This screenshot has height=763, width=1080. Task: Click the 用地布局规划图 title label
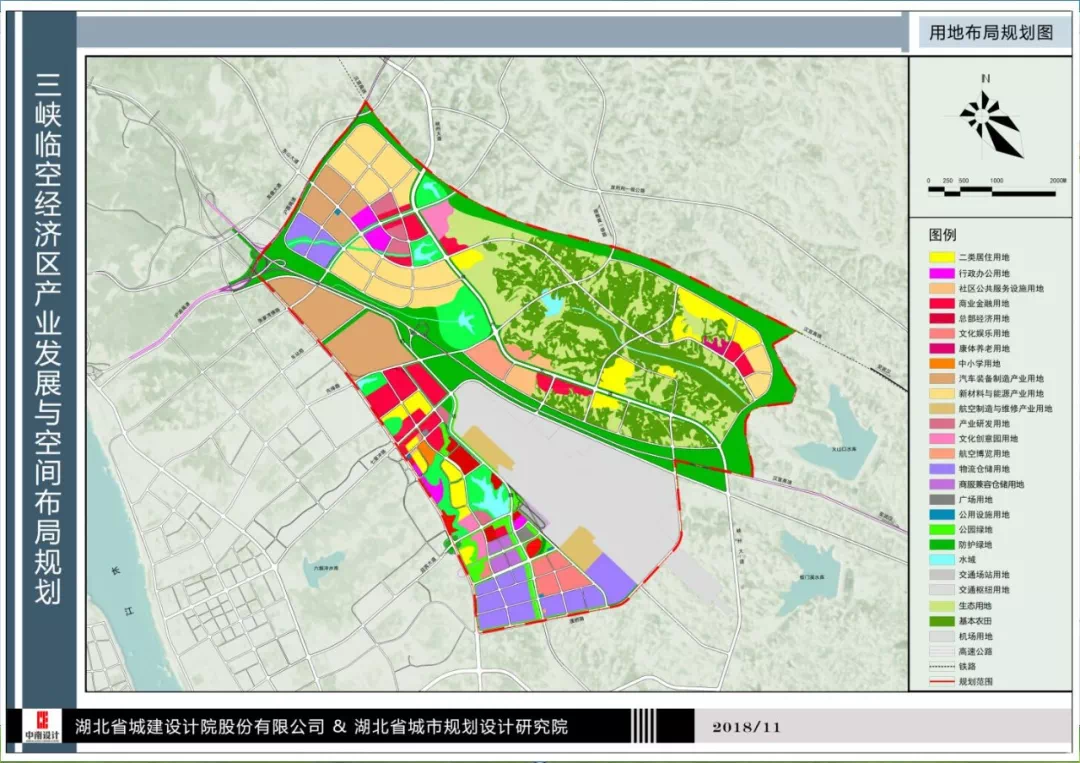991,32
